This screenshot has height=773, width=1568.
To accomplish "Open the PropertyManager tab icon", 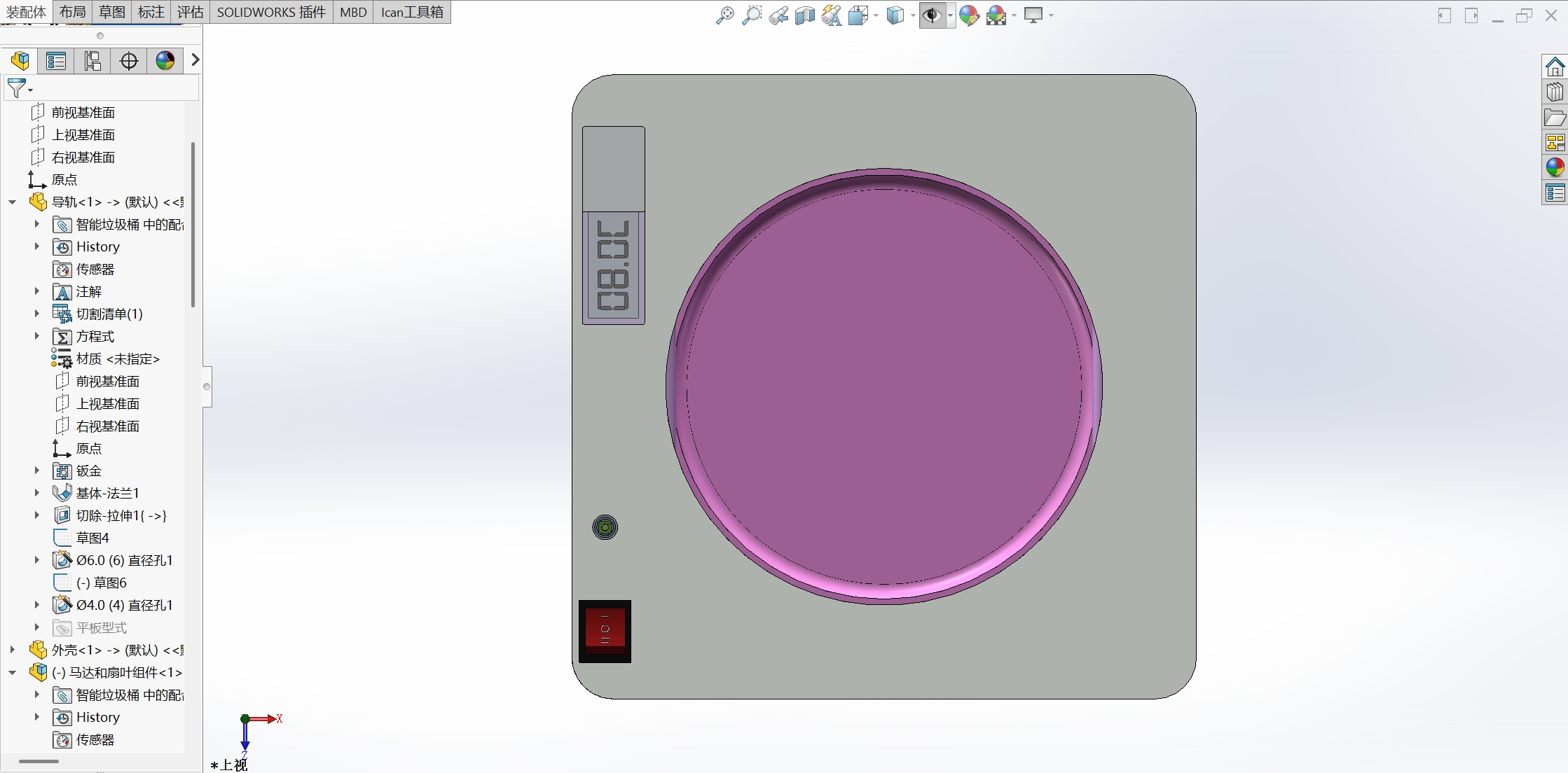I will [x=56, y=61].
